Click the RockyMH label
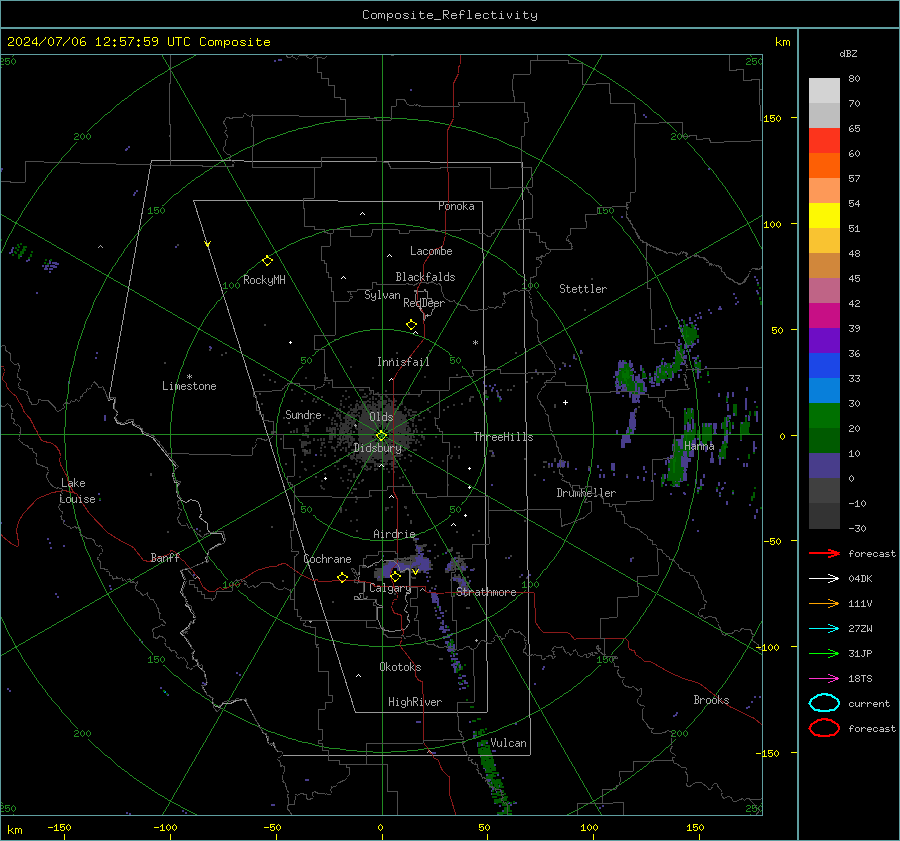The width and height of the screenshot is (900, 841). click(x=264, y=280)
